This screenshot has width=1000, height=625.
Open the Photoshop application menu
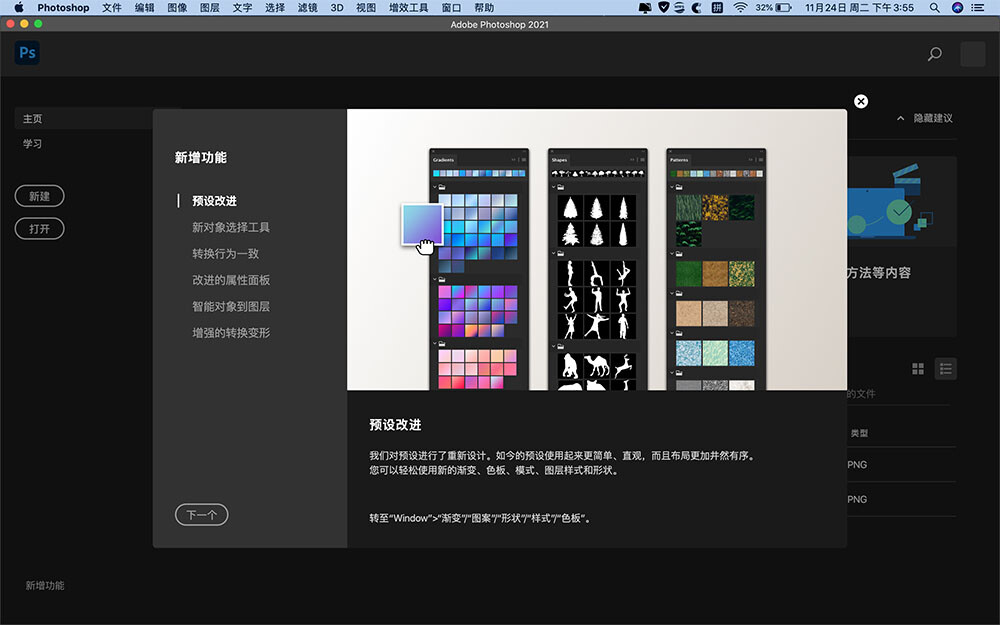tap(63, 8)
